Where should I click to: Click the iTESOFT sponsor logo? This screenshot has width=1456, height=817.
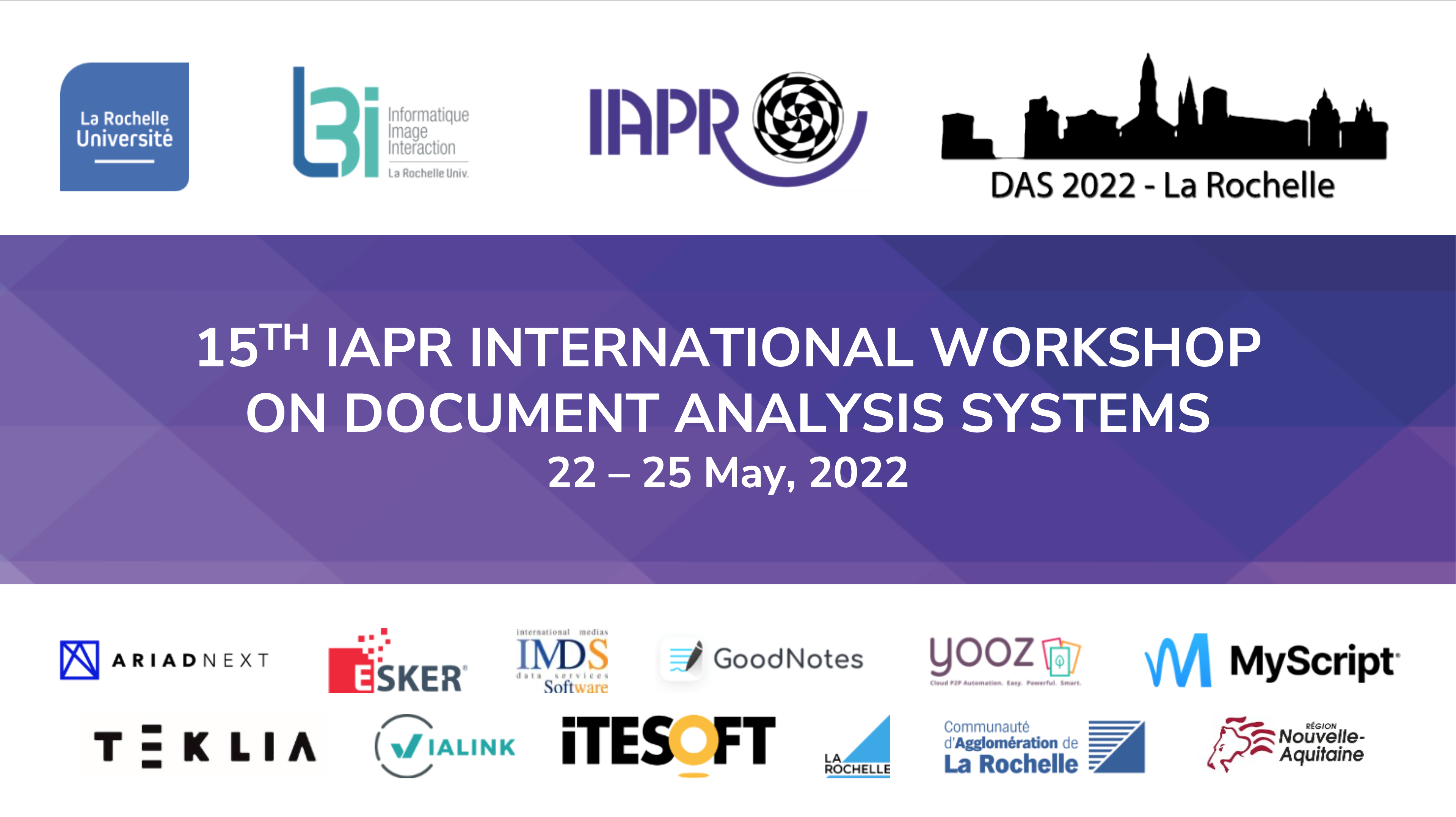click(x=668, y=746)
